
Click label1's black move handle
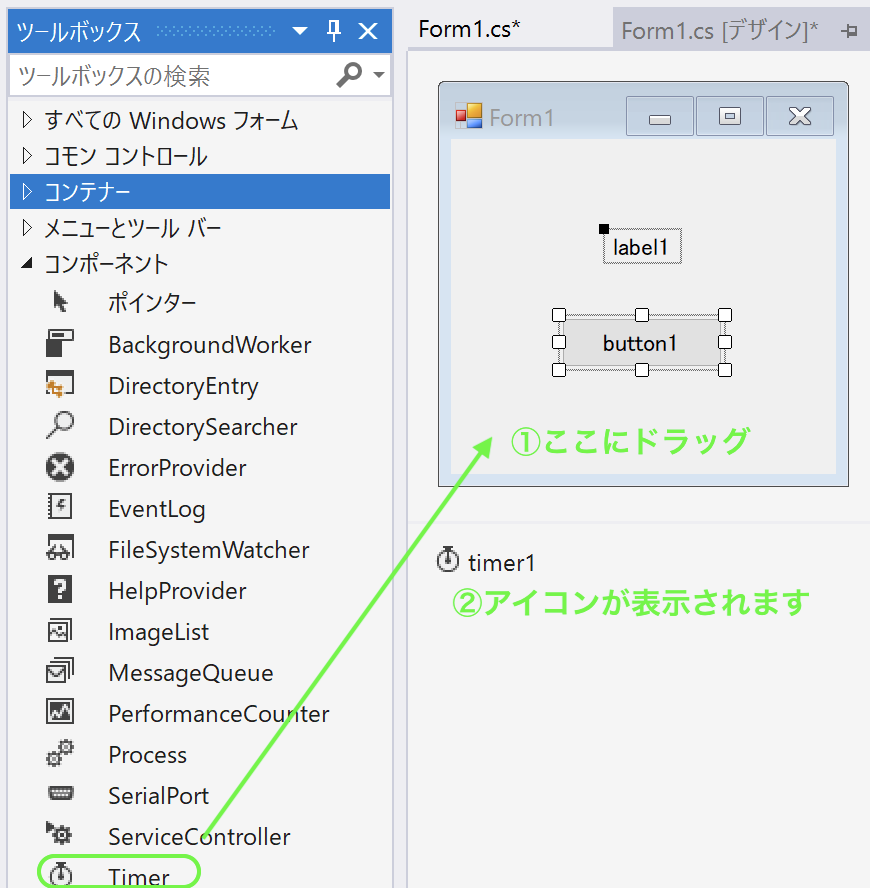[604, 229]
